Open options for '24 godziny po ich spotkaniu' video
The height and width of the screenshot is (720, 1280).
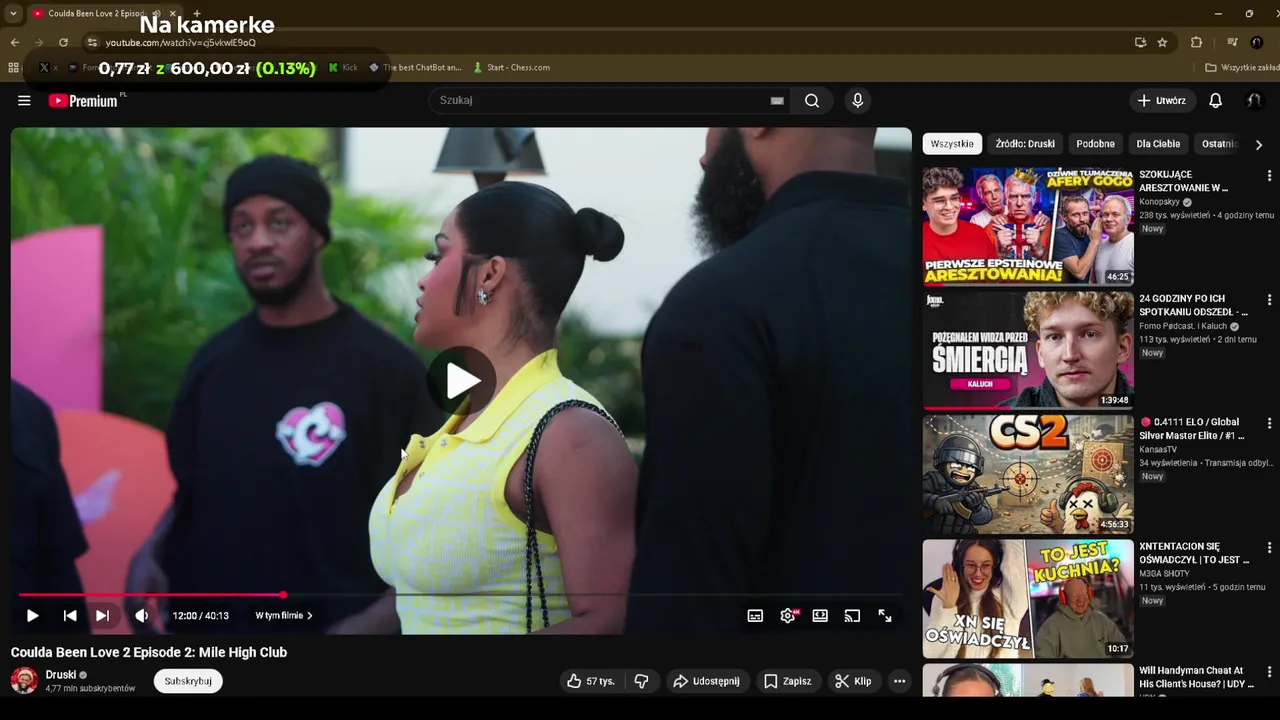tap(1269, 300)
